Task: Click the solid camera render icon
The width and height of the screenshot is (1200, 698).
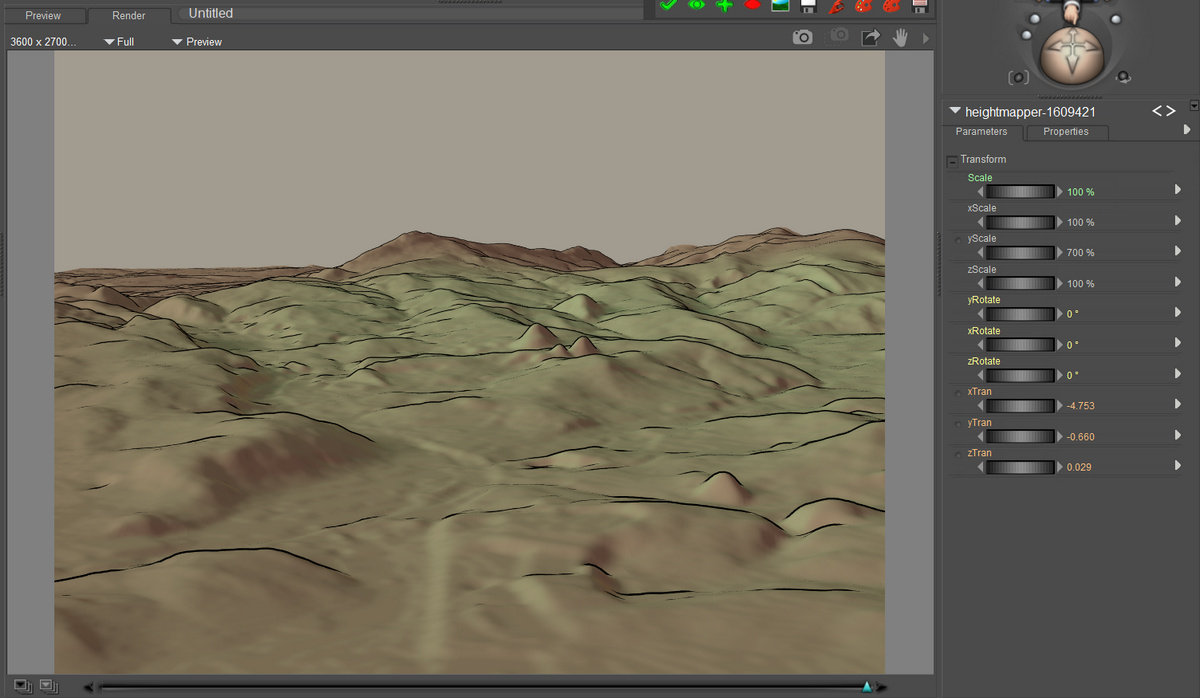Action: (x=802, y=37)
